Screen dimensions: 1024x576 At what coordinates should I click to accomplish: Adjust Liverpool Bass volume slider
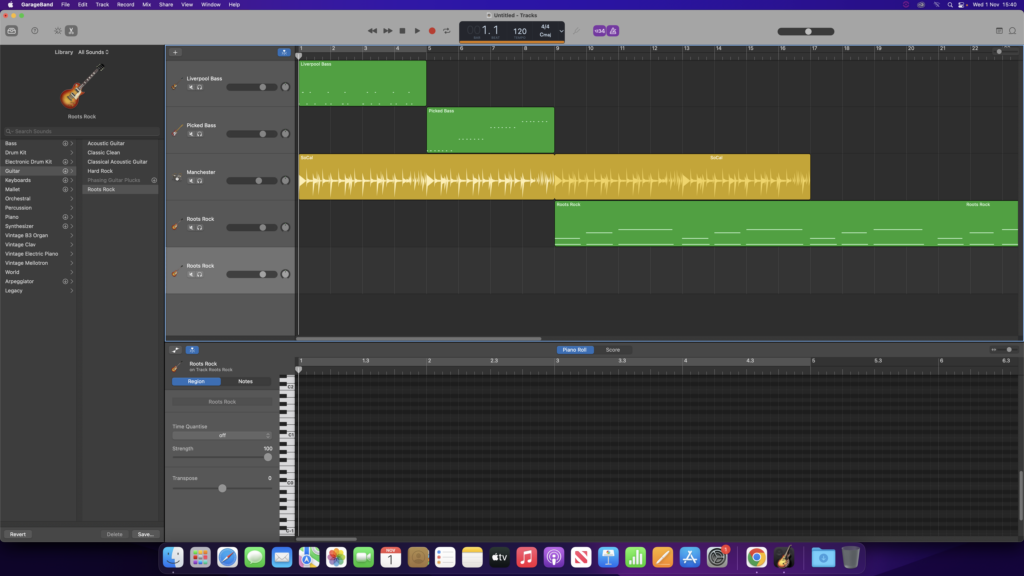tap(252, 87)
